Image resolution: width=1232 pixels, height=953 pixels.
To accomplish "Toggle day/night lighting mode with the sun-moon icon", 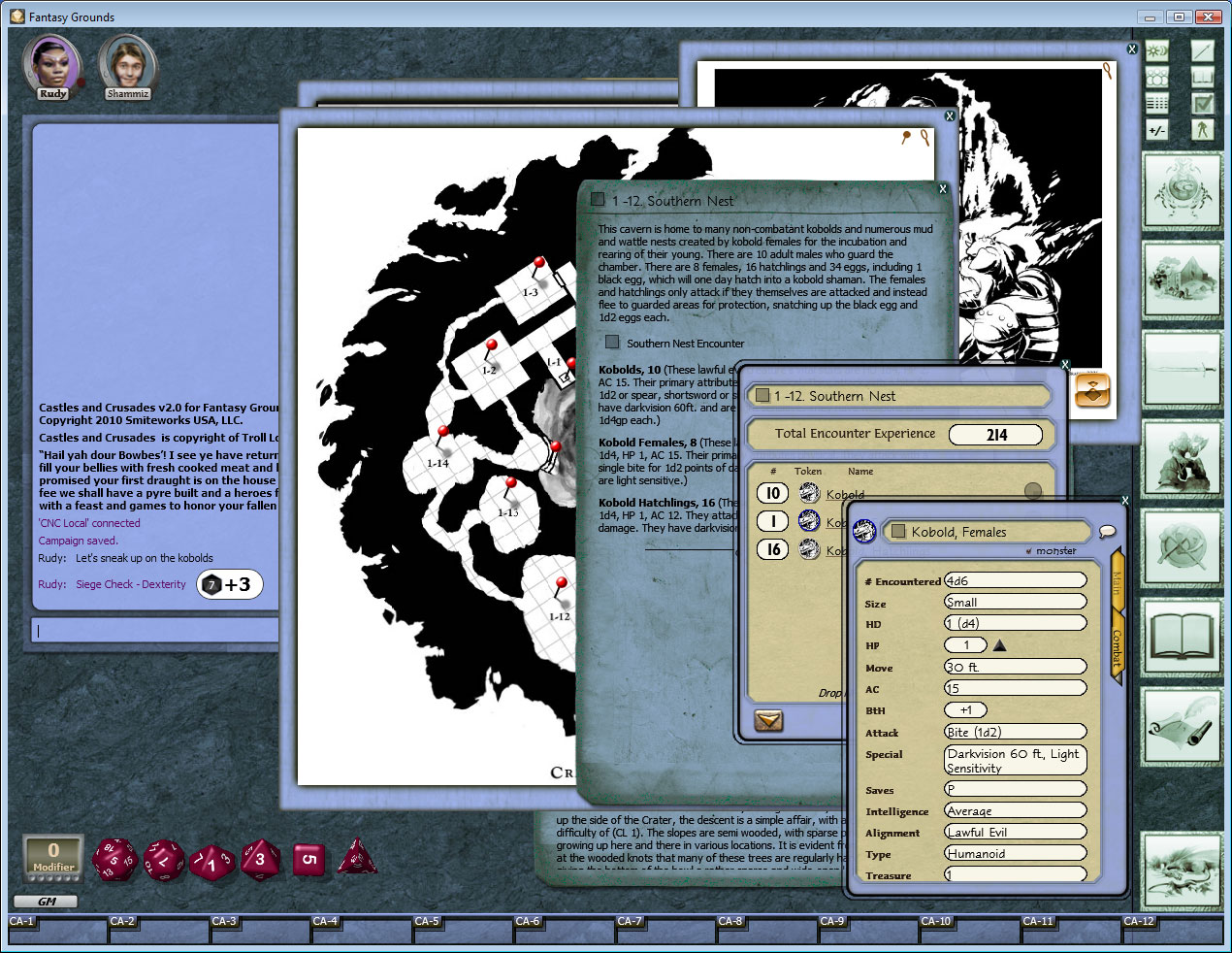I will 1155,50.
